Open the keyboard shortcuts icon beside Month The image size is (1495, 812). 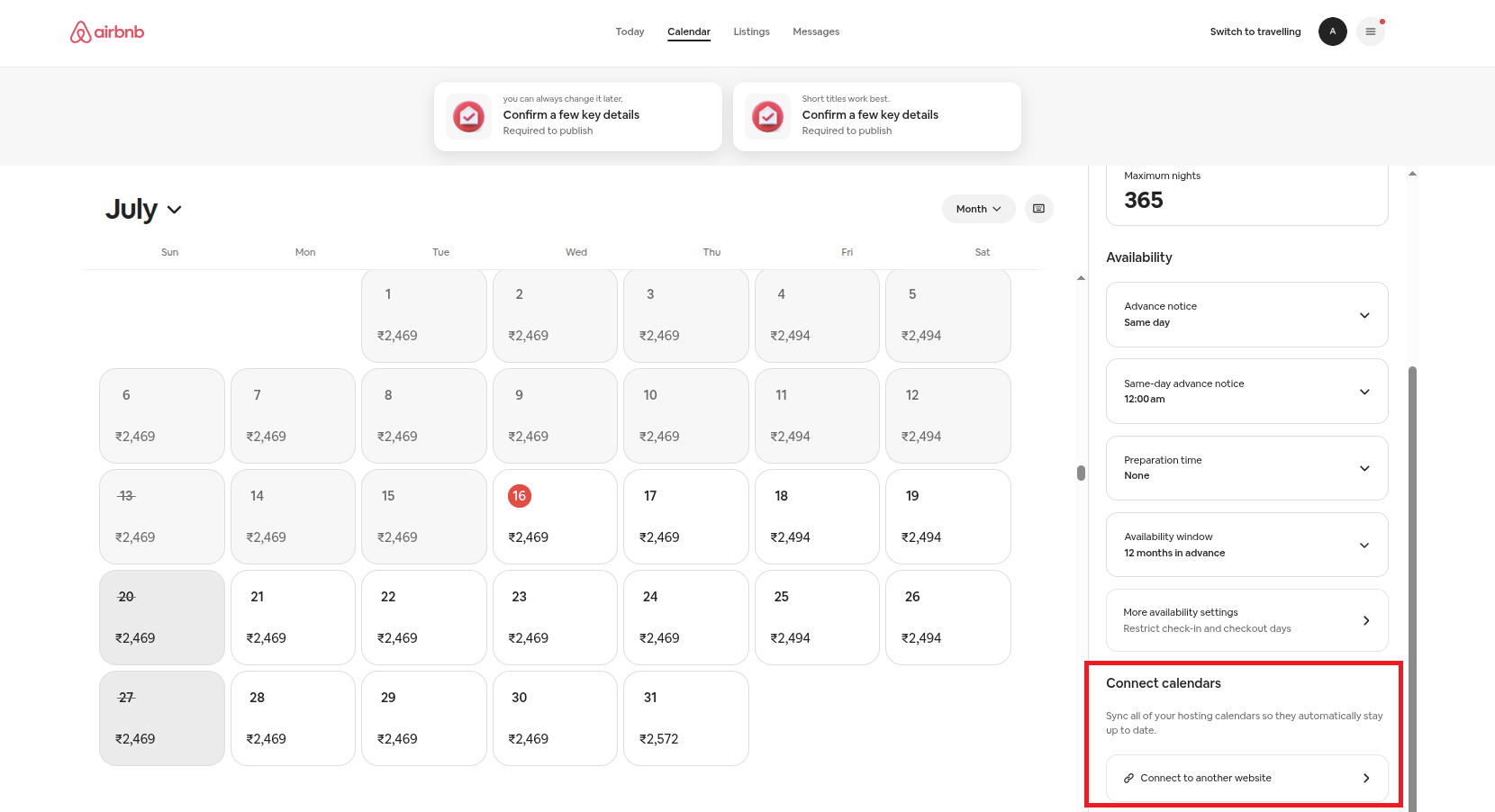point(1038,209)
